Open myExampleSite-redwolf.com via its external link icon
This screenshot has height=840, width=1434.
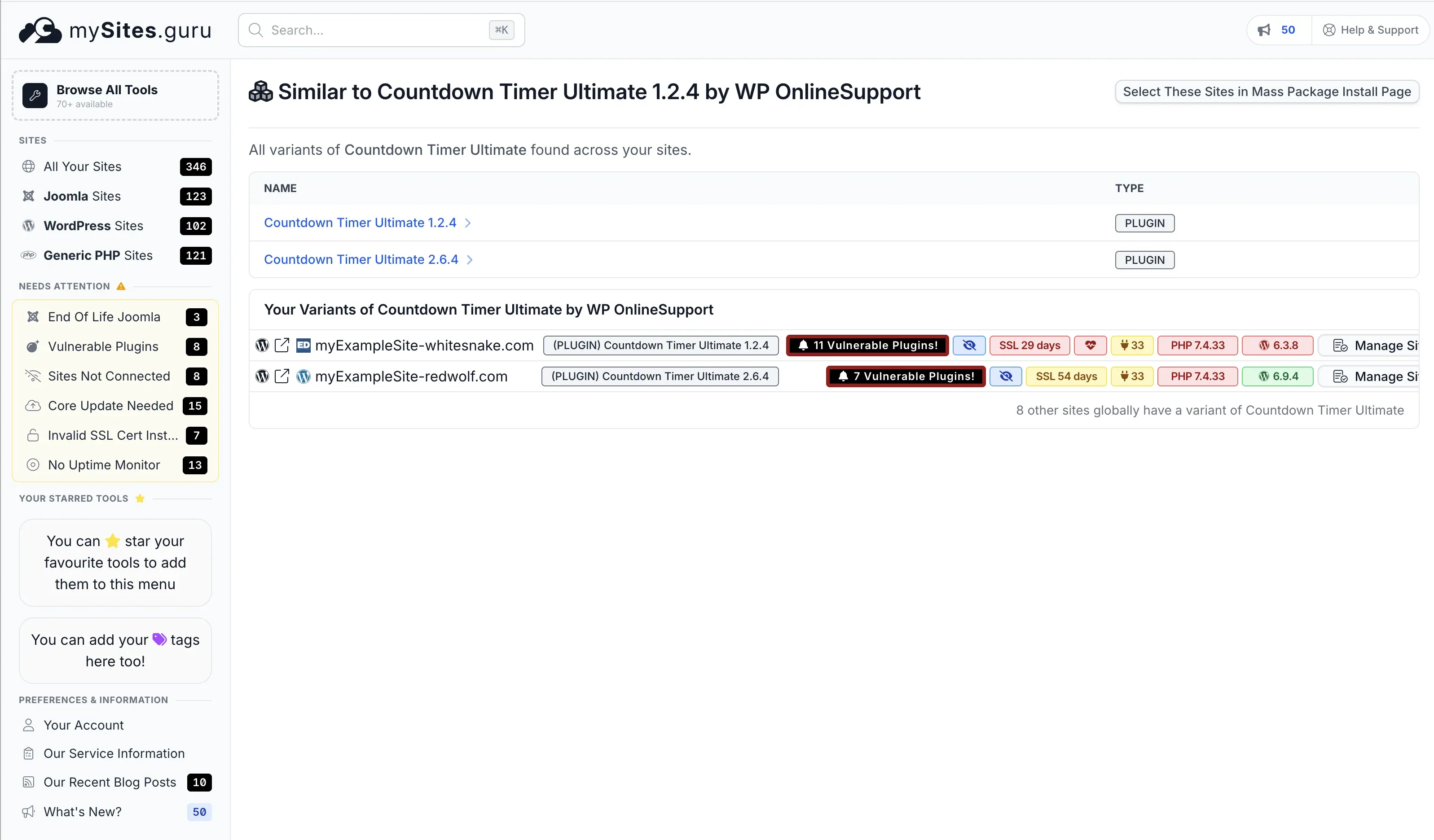coord(282,376)
